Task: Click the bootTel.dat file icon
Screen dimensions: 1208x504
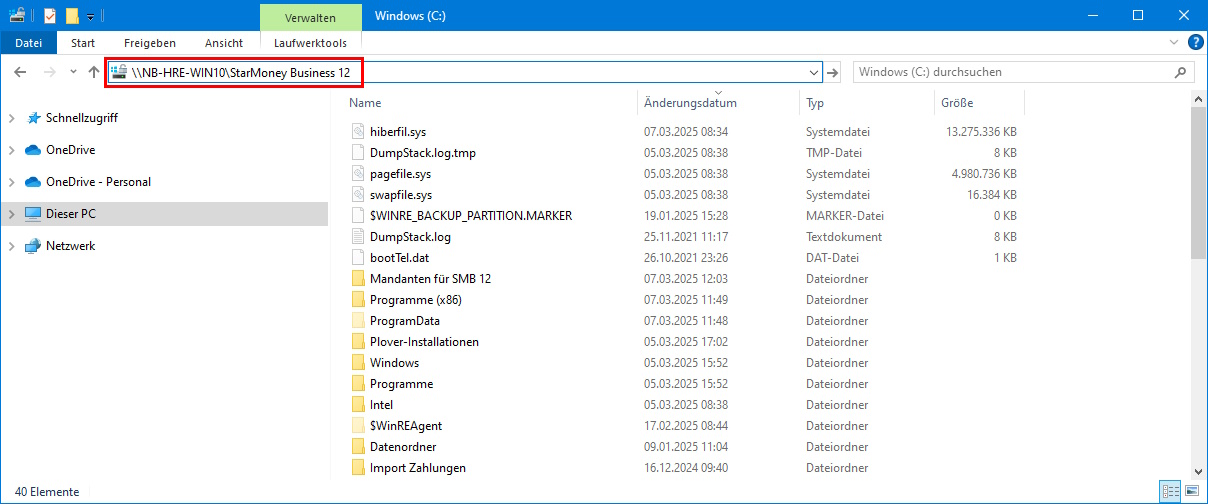Action: point(359,257)
